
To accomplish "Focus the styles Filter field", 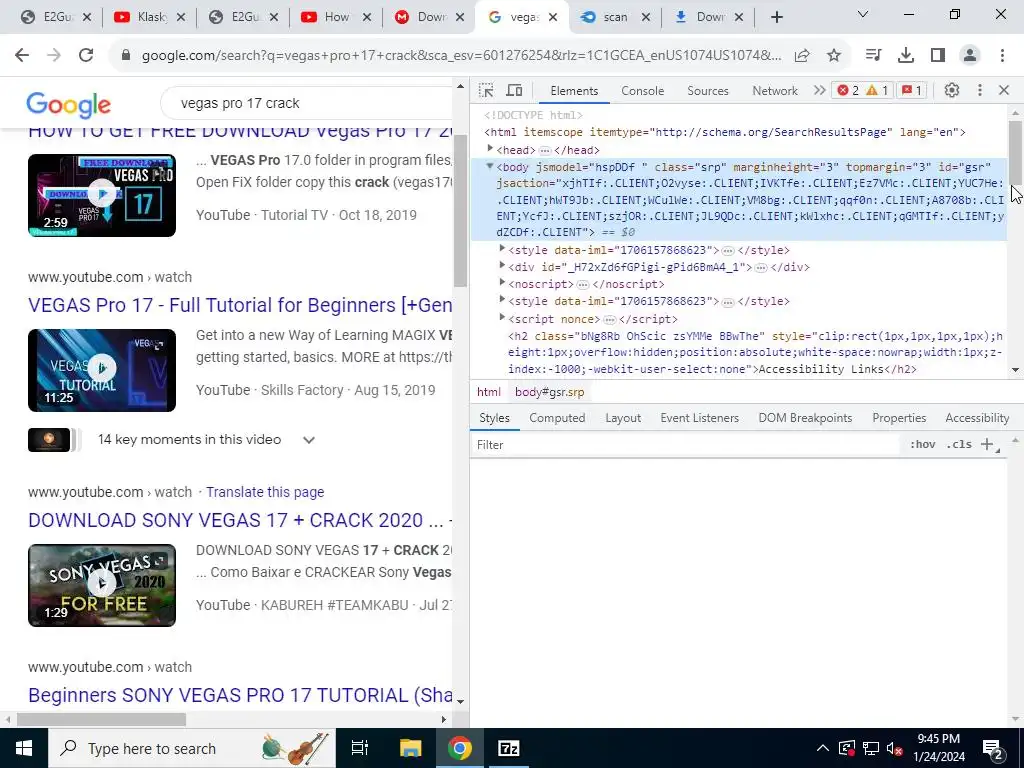I will pos(686,445).
